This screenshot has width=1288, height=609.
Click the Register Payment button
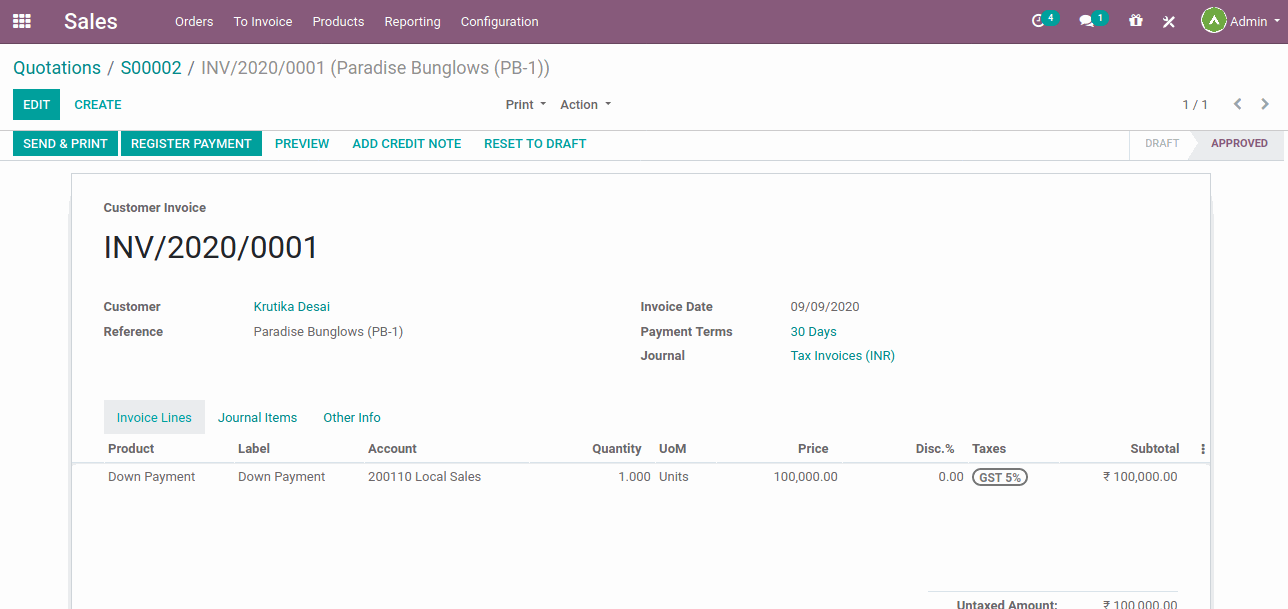click(191, 143)
